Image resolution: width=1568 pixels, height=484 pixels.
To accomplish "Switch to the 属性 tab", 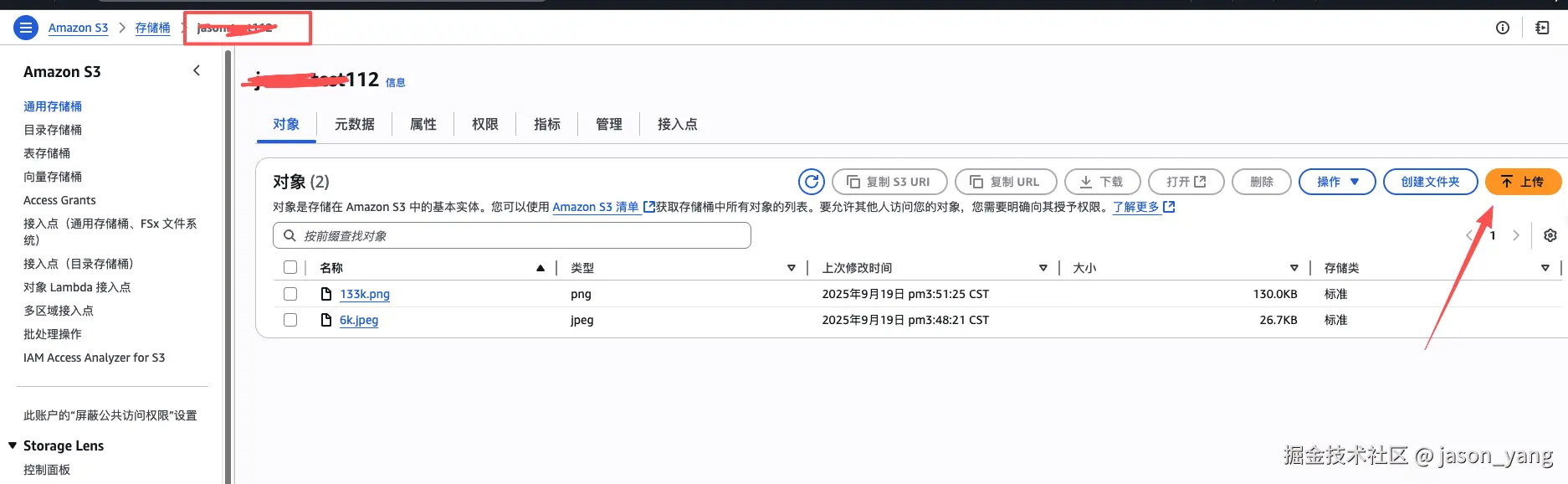I will click(x=423, y=124).
